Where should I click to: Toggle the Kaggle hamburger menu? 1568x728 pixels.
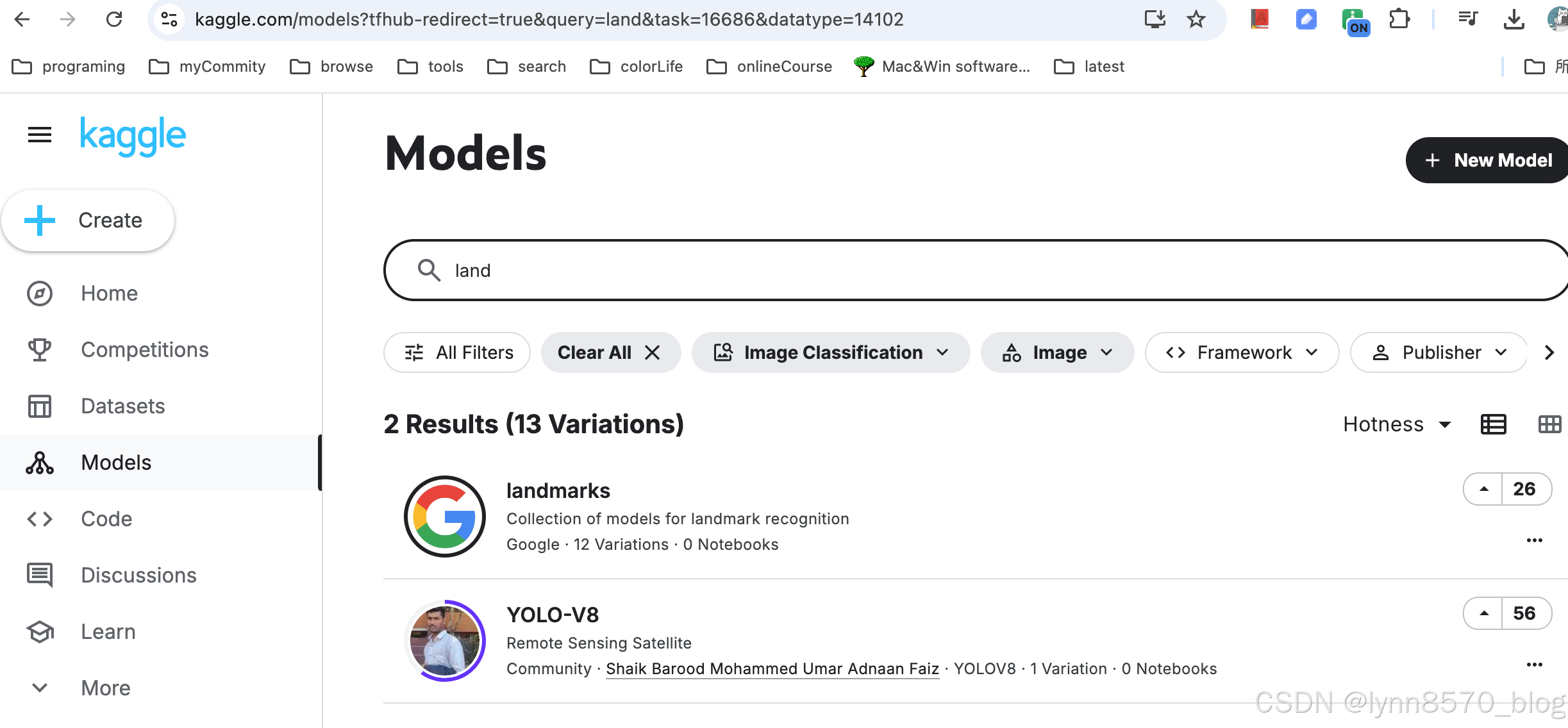pos(40,135)
